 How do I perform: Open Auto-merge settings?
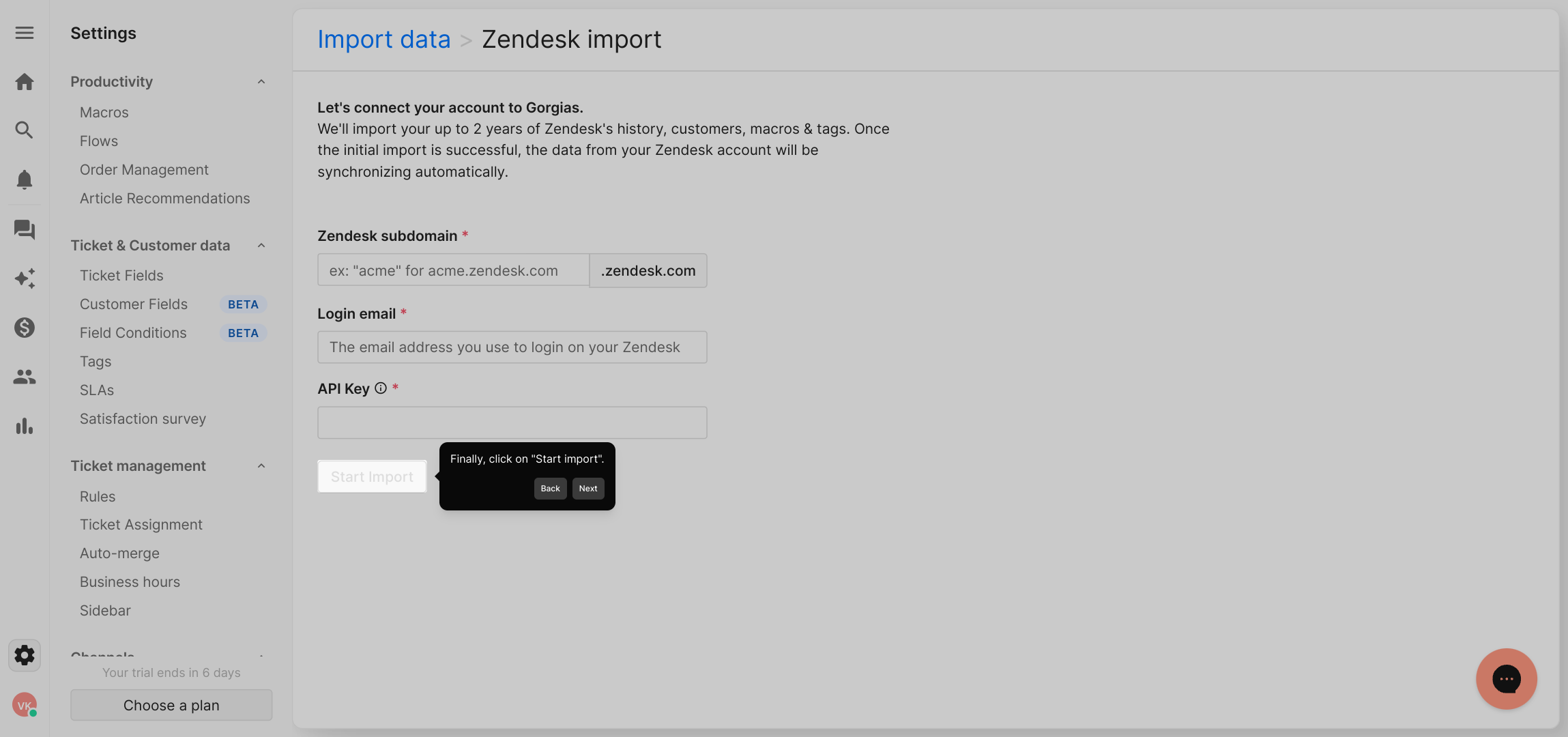point(119,553)
